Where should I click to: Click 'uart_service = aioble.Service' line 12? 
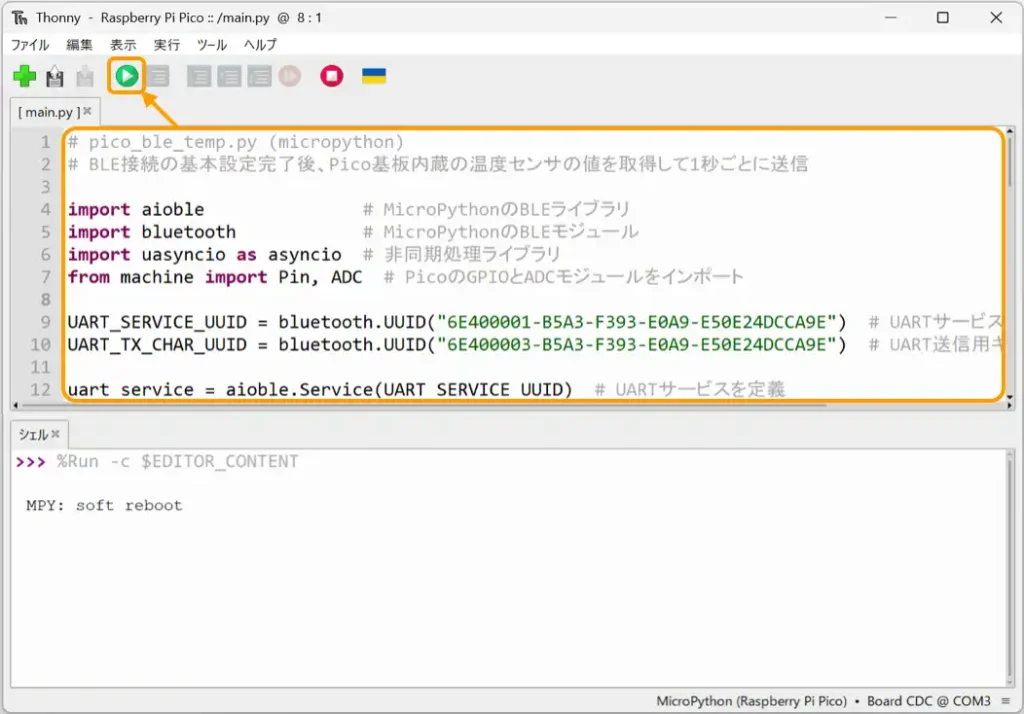[319, 390]
